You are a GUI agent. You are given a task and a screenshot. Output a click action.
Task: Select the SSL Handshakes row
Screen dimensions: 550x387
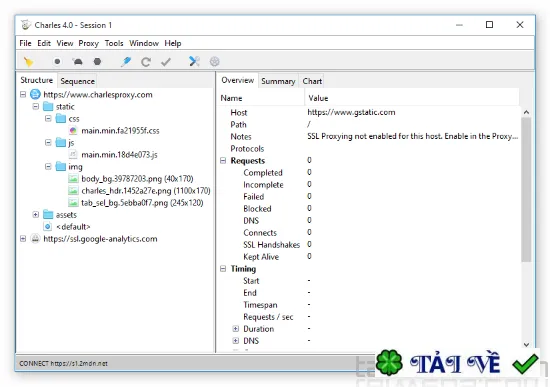[369, 244]
